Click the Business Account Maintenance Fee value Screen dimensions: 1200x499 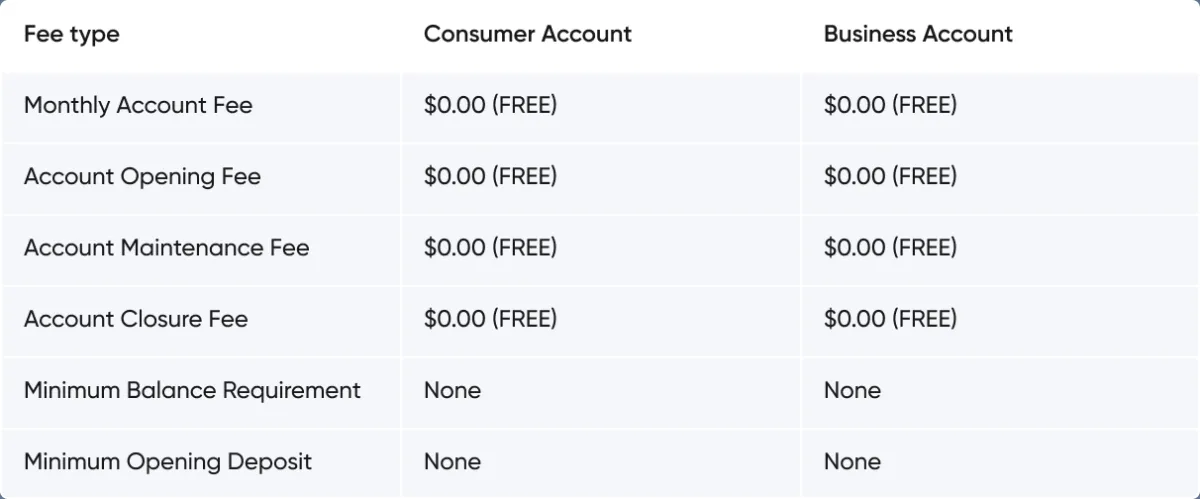tap(890, 248)
